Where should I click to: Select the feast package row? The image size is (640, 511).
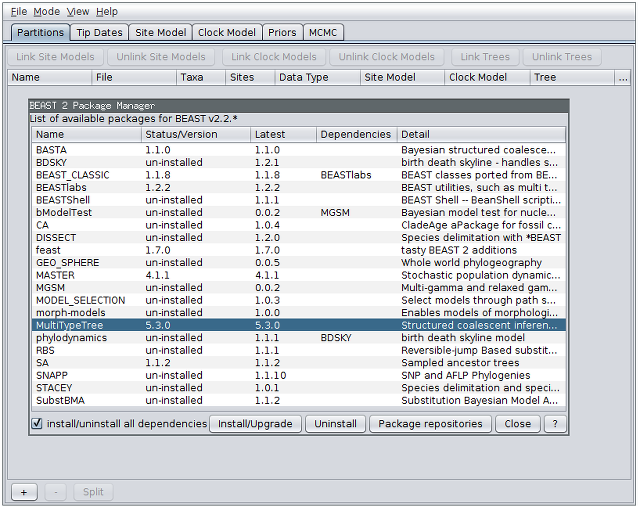click(299, 250)
